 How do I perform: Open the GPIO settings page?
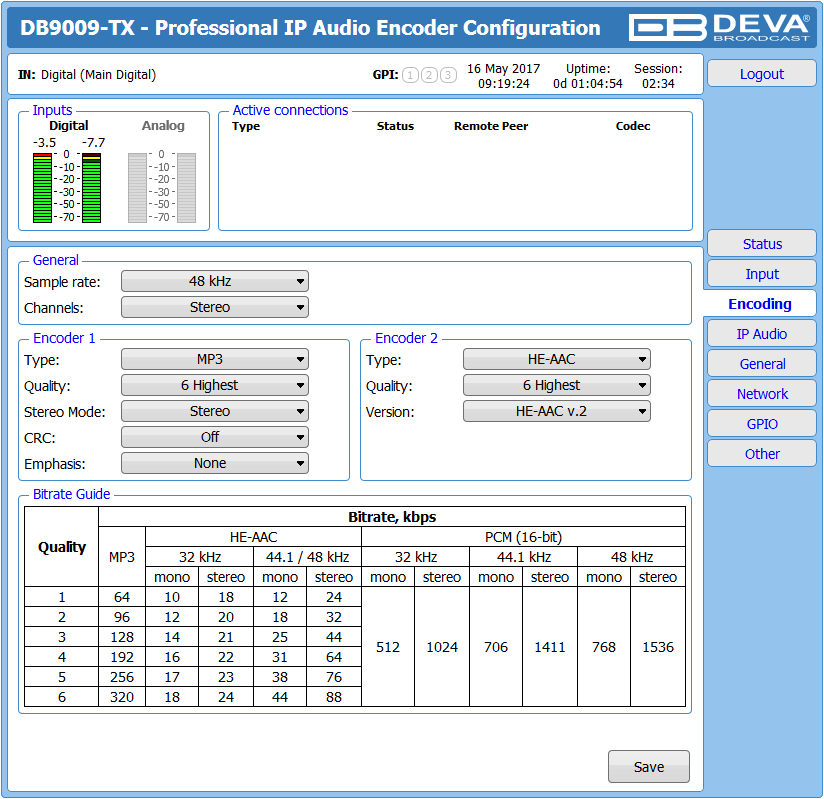coord(762,424)
